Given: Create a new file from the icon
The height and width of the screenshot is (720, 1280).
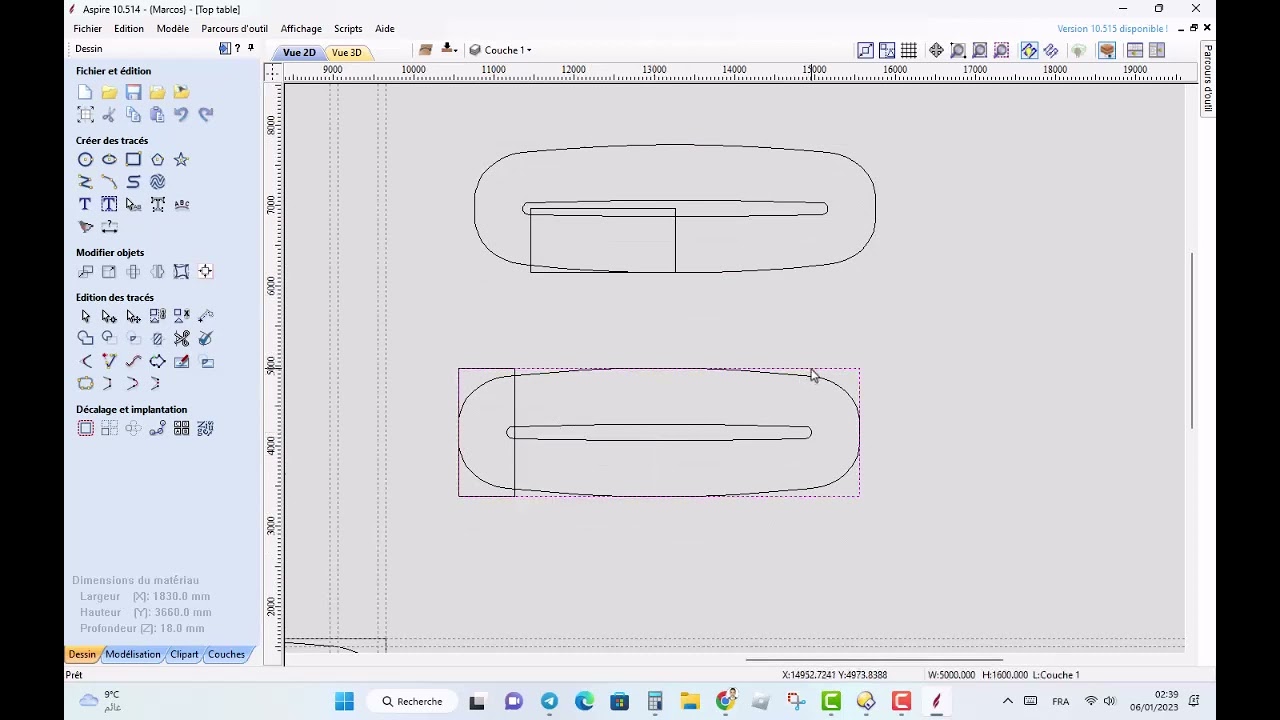Looking at the screenshot, I should [x=85, y=92].
